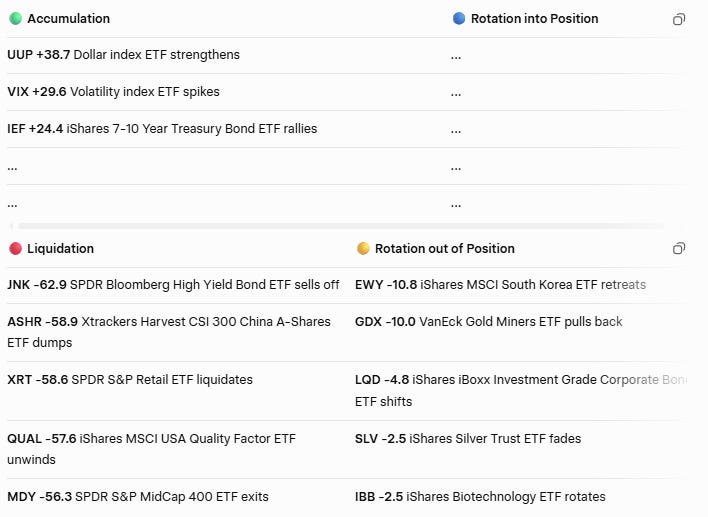Click the JNK -62.9 High Yield Bond entry

[173, 284]
